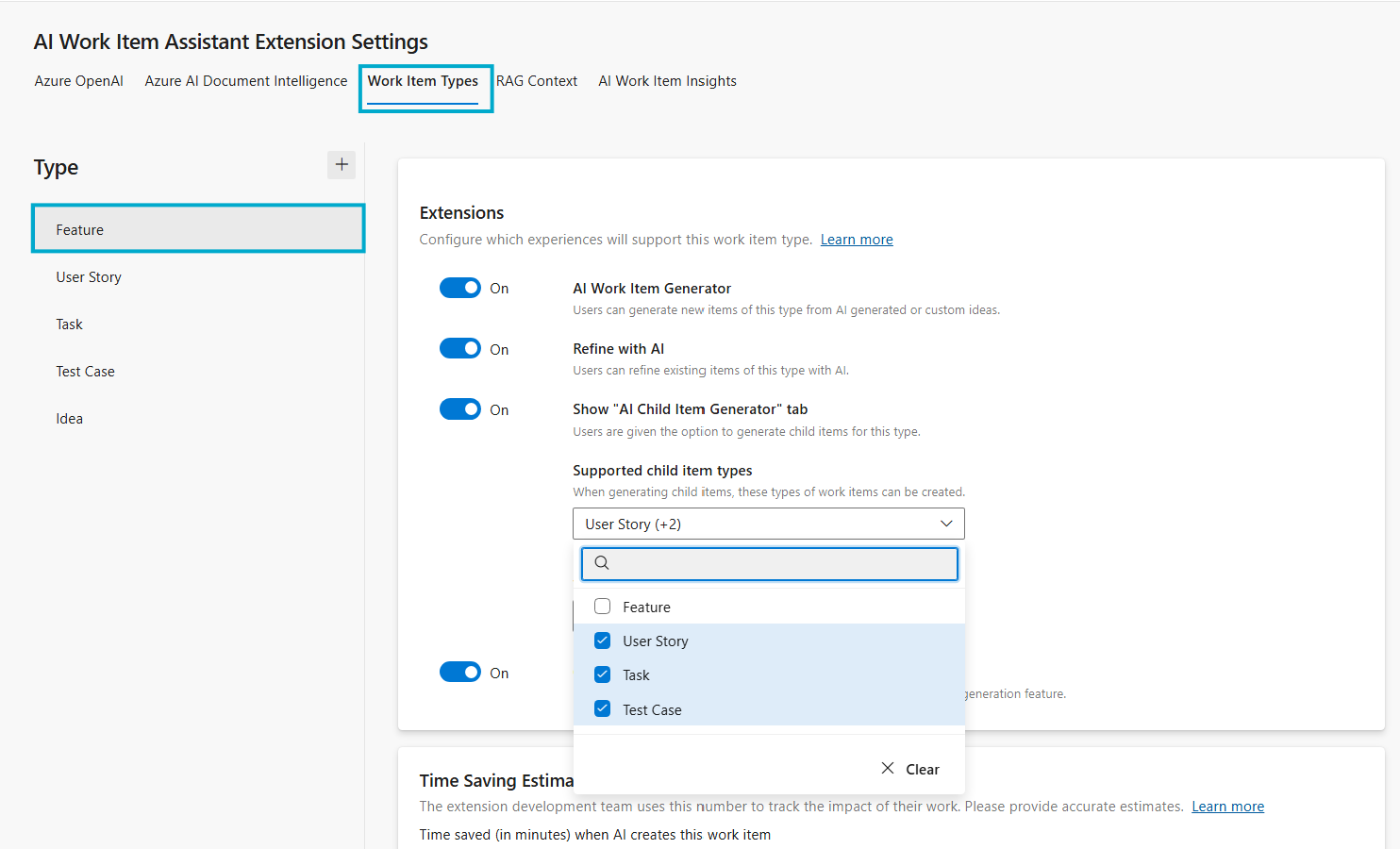Screen dimensions: 1400x849
Task: Click the chevron on the child item types dropdown
Action: [946, 524]
